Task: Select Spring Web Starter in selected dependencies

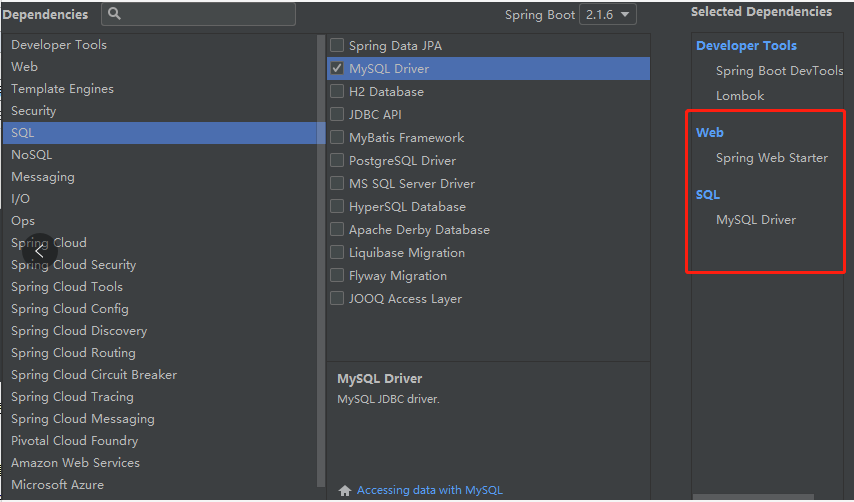Action: pyautogui.click(x=772, y=158)
